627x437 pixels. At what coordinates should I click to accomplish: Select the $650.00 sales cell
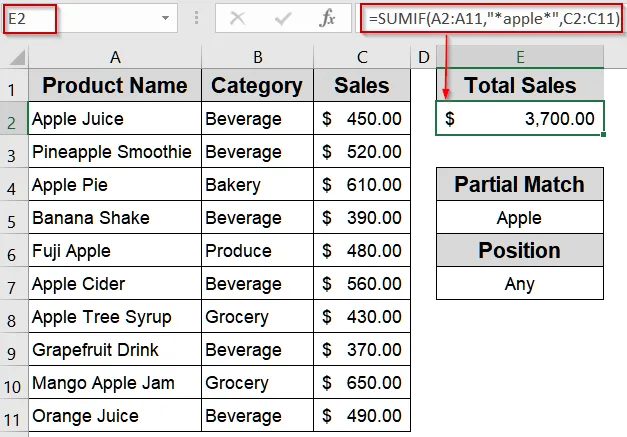(x=362, y=382)
